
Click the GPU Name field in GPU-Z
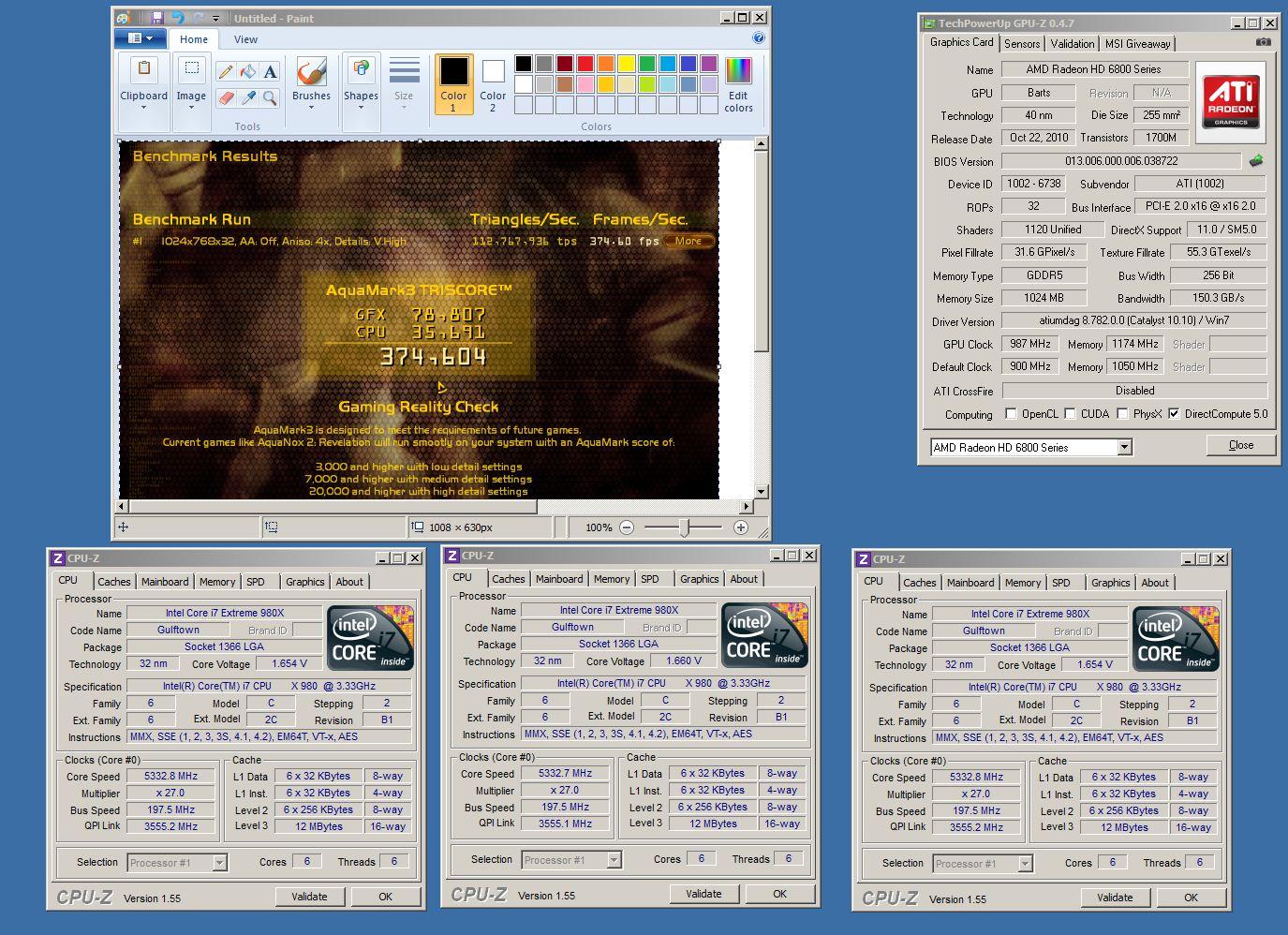[x=1094, y=69]
